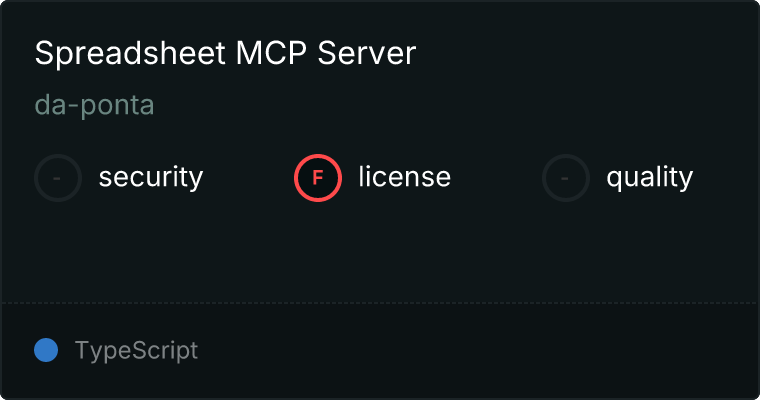Click the dash inside the security circle
Viewport: 760px width, 400px height.
(x=57, y=178)
